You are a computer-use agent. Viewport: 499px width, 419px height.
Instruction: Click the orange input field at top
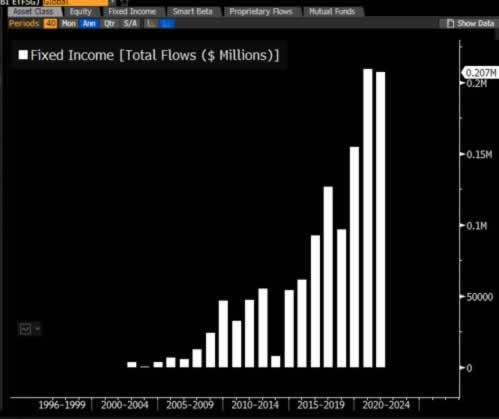click(x=76, y=3)
